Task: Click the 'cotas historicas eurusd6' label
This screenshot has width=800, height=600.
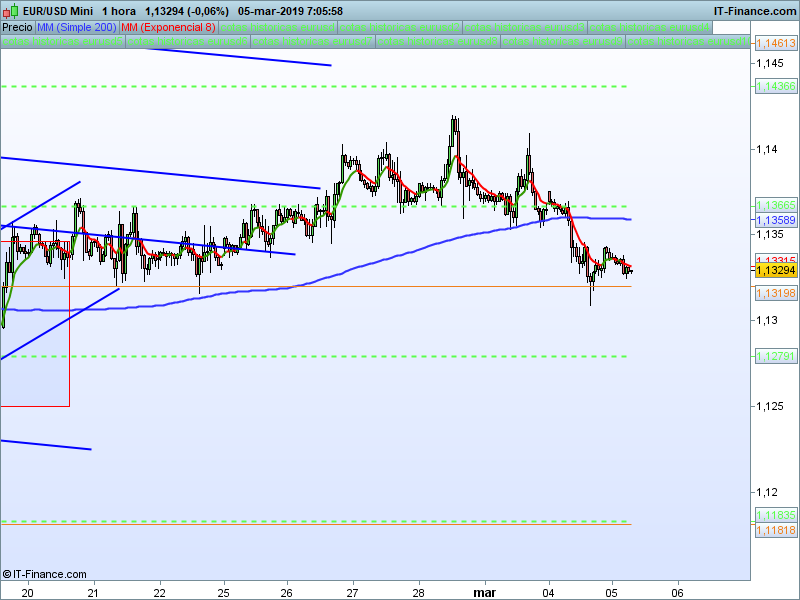Action: (x=188, y=41)
